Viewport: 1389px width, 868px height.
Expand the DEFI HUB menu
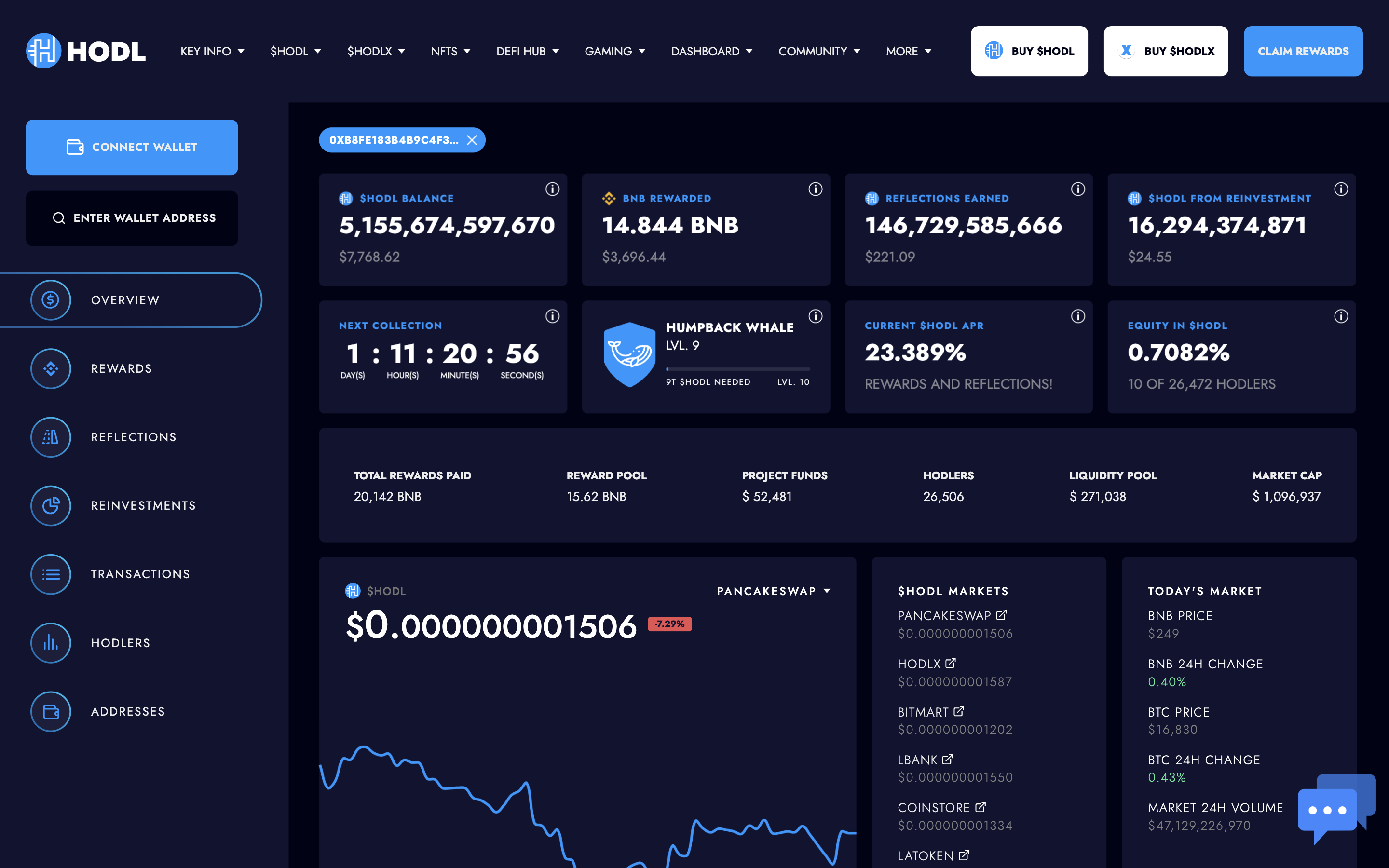pos(527,51)
